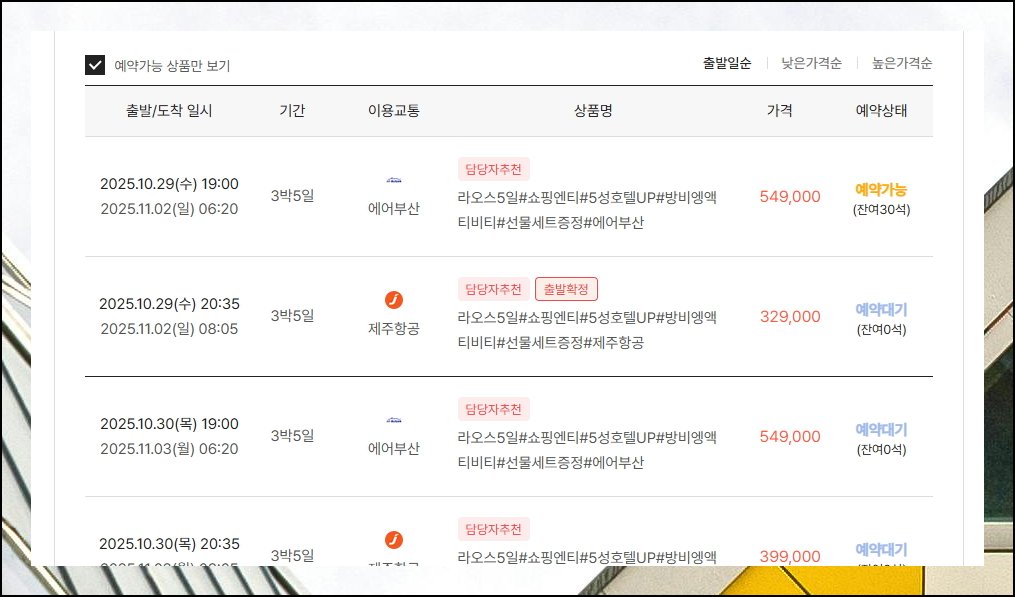Click 담당자추천 badge in 10.30 19:00 row

(493, 409)
